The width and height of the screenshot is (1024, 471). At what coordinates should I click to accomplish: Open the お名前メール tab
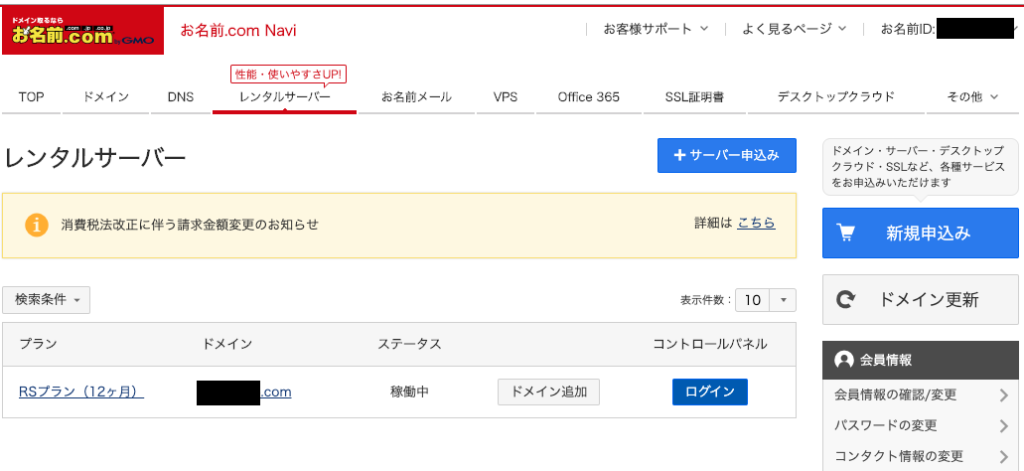416,97
